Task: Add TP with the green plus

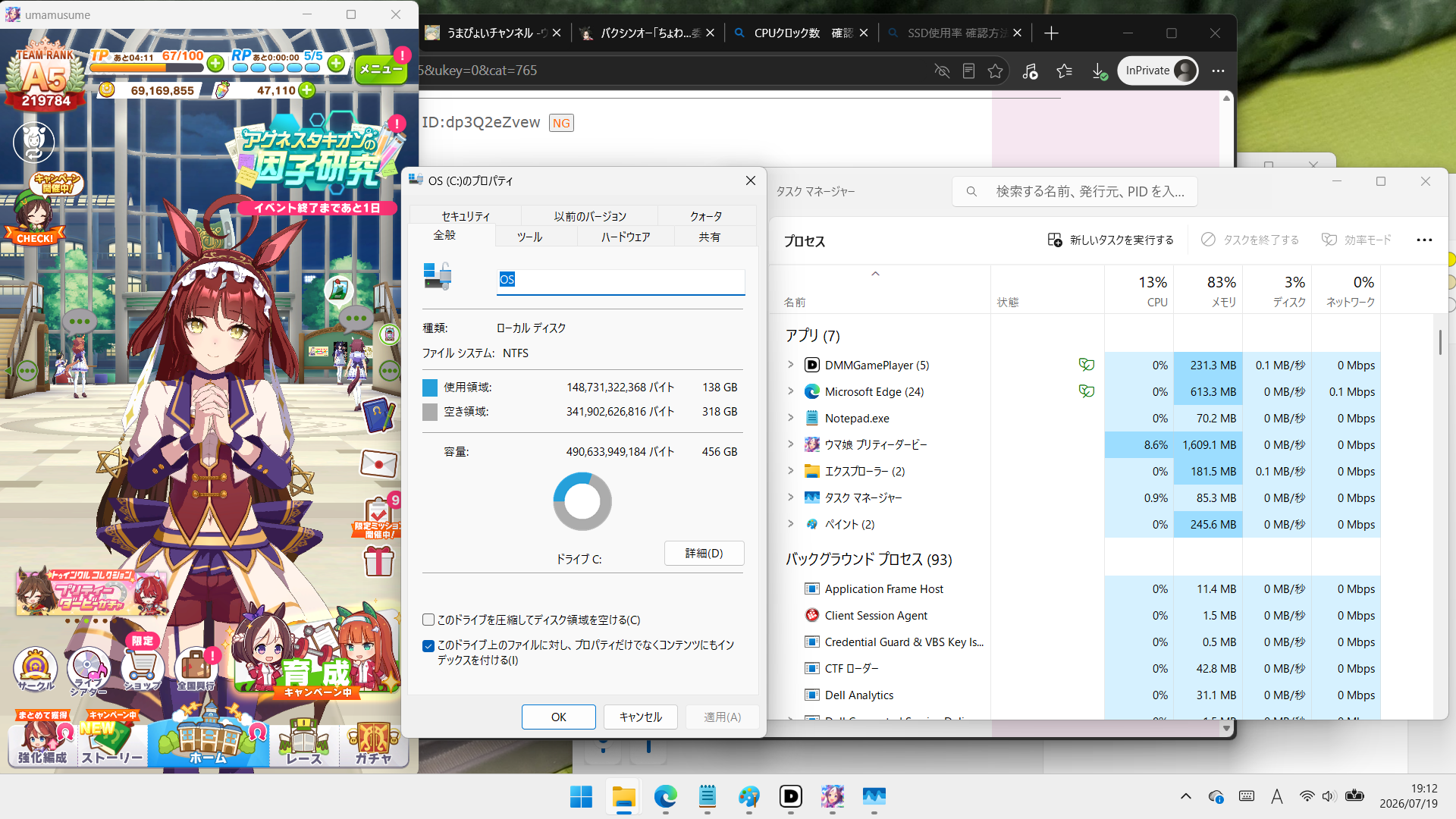Action: tap(215, 64)
